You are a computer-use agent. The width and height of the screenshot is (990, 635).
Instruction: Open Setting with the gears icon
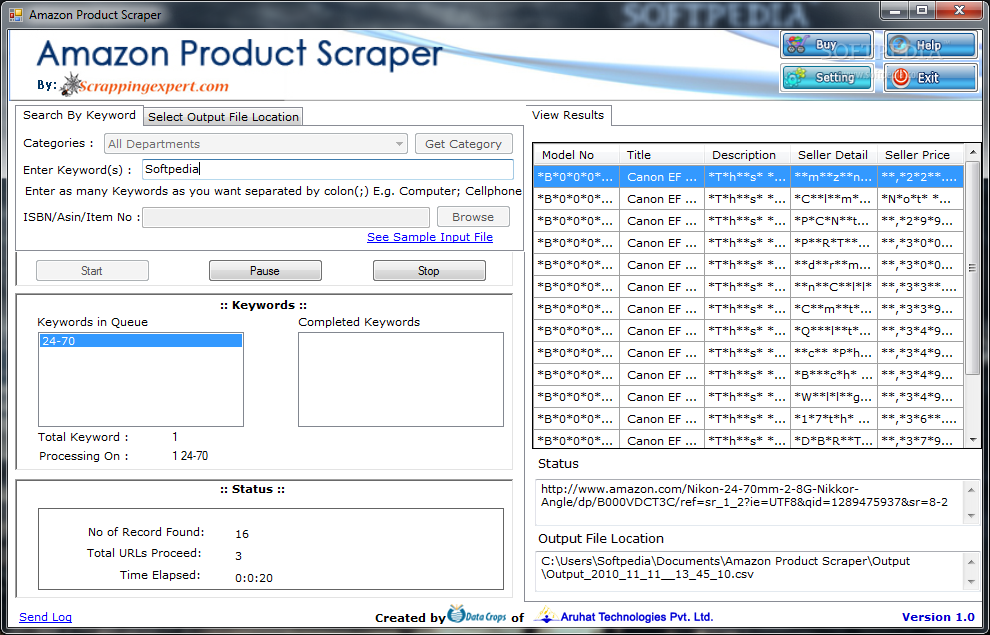click(826, 78)
